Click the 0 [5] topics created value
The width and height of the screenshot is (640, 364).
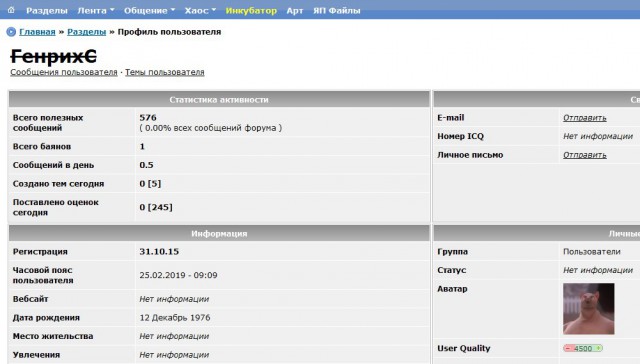(x=150, y=184)
